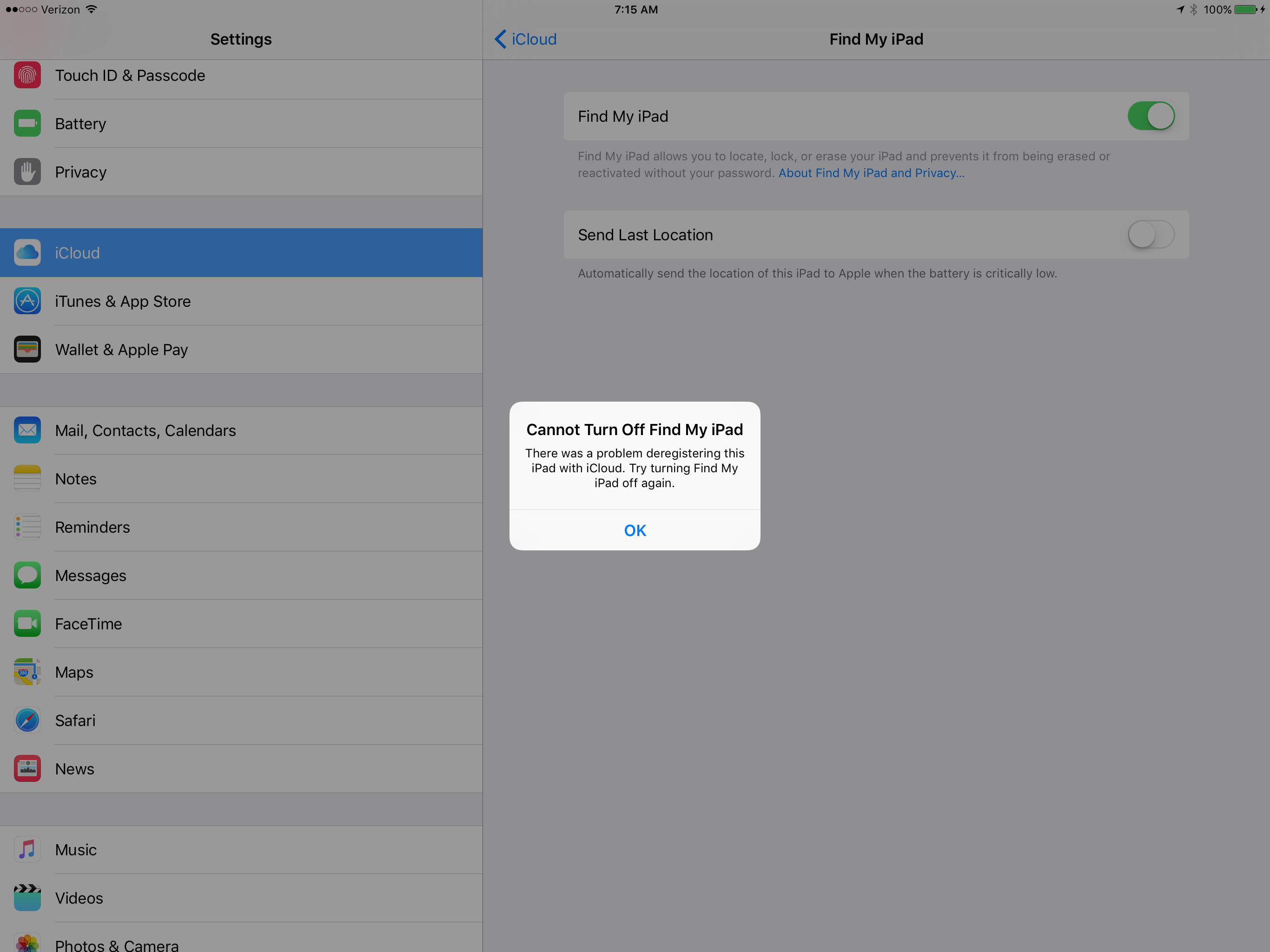The height and width of the screenshot is (952, 1270).
Task: Tap the Privacy hand icon
Action: point(27,172)
